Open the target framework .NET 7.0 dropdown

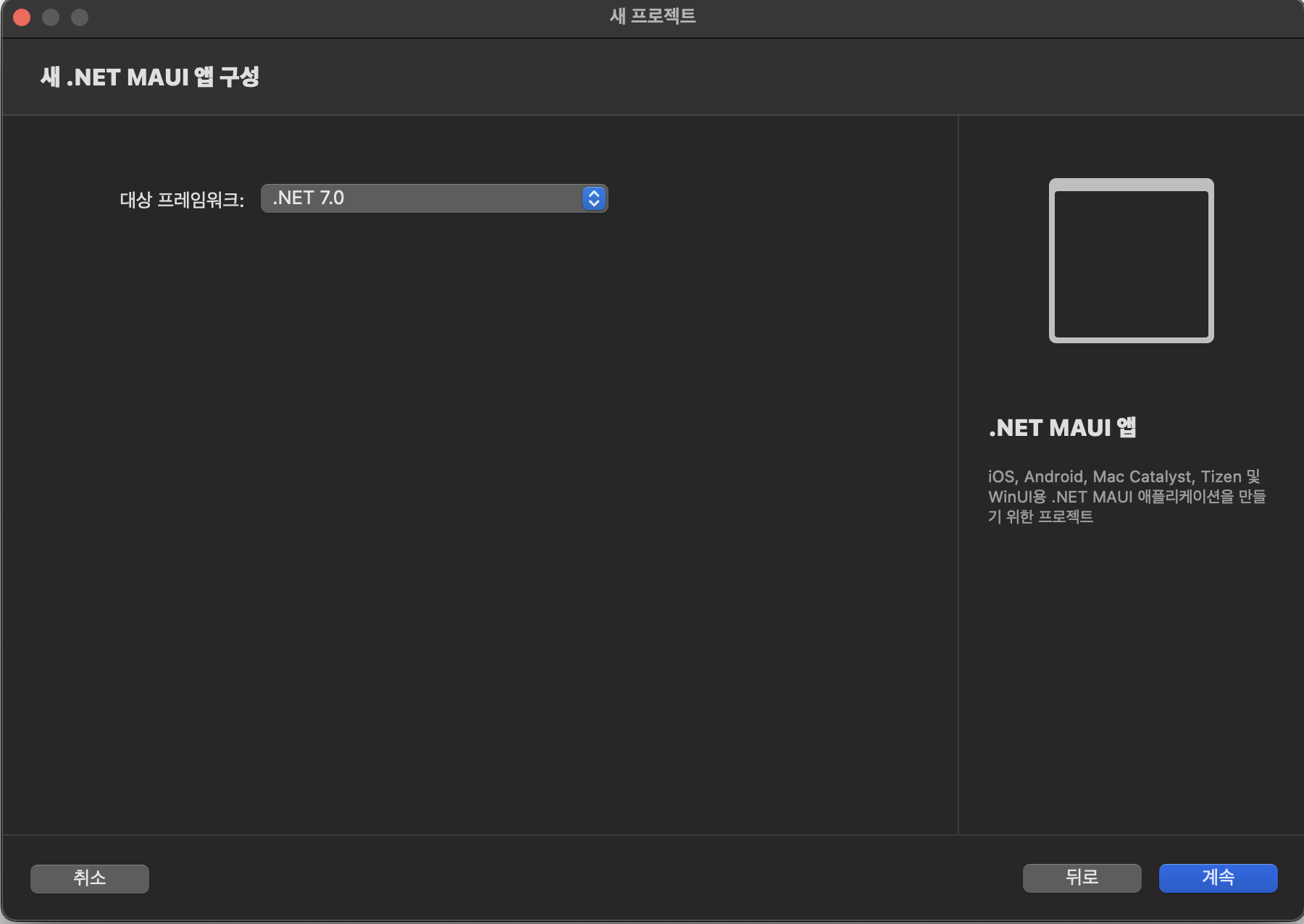tap(434, 198)
